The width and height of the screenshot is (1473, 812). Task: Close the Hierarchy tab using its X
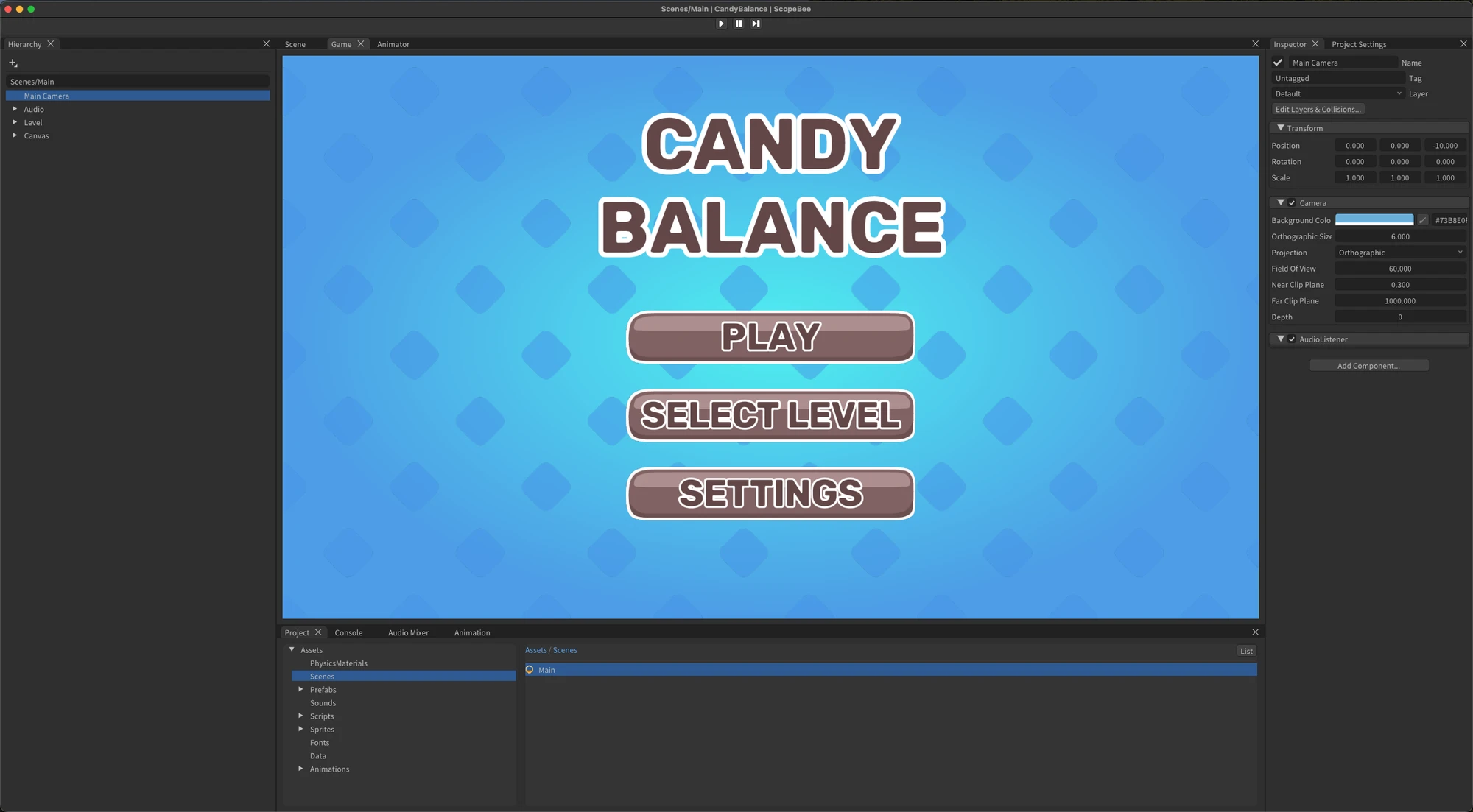click(51, 44)
